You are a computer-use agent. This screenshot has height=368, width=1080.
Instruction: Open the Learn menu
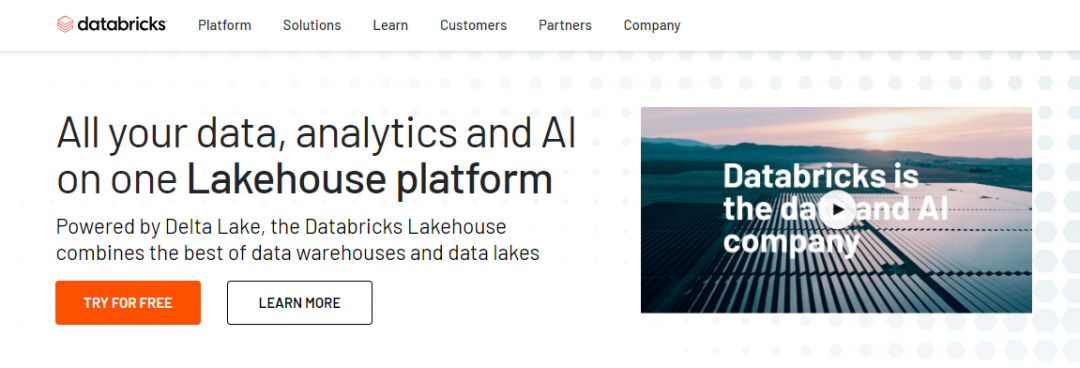pyautogui.click(x=391, y=25)
